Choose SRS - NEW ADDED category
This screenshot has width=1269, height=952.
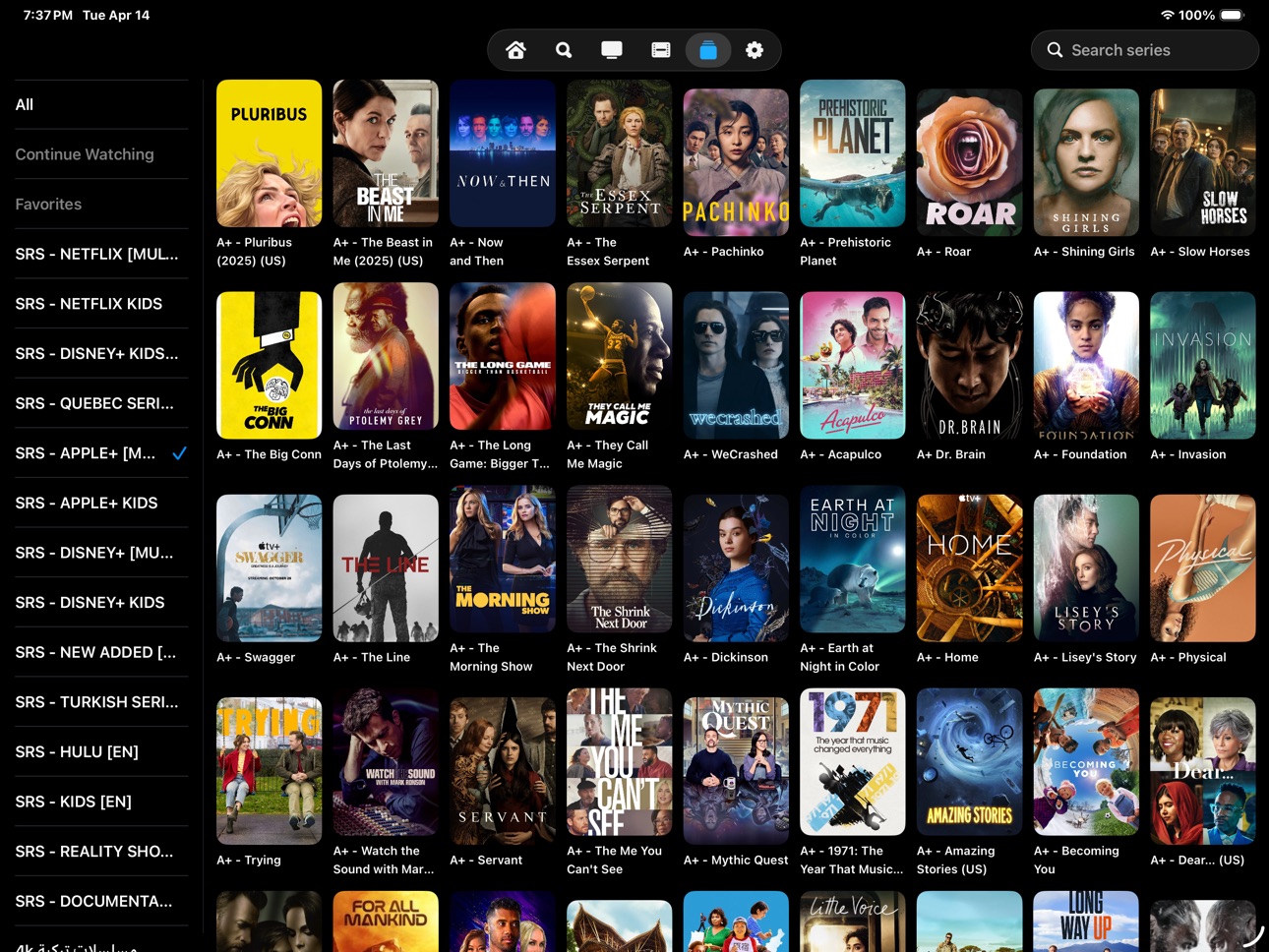coord(101,652)
